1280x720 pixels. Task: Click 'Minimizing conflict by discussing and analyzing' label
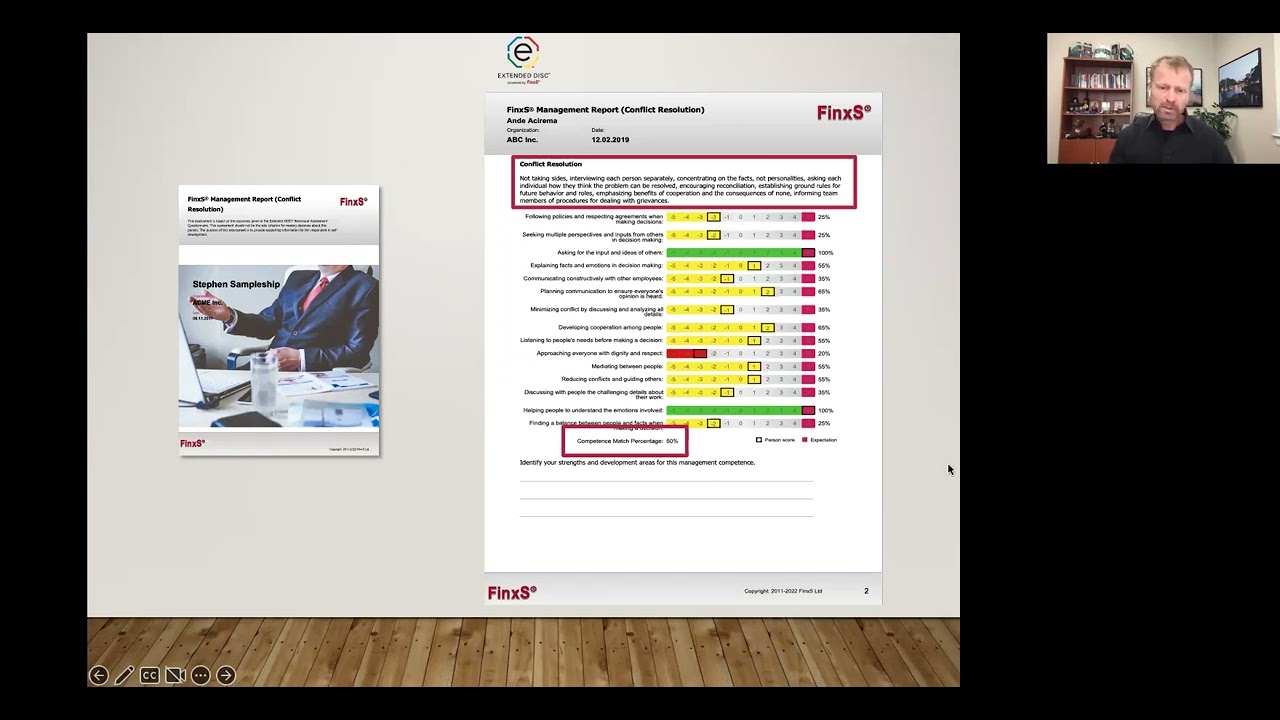pyautogui.click(x=597, y=312)
